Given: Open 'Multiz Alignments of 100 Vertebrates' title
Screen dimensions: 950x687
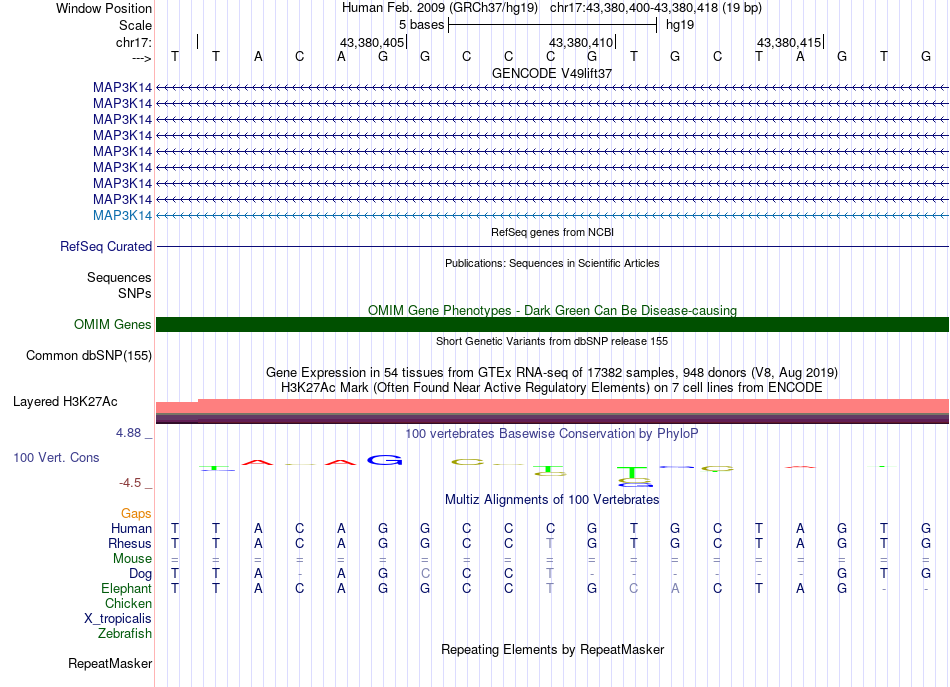Looking at the screenshot, I should (x=552, y=500).
